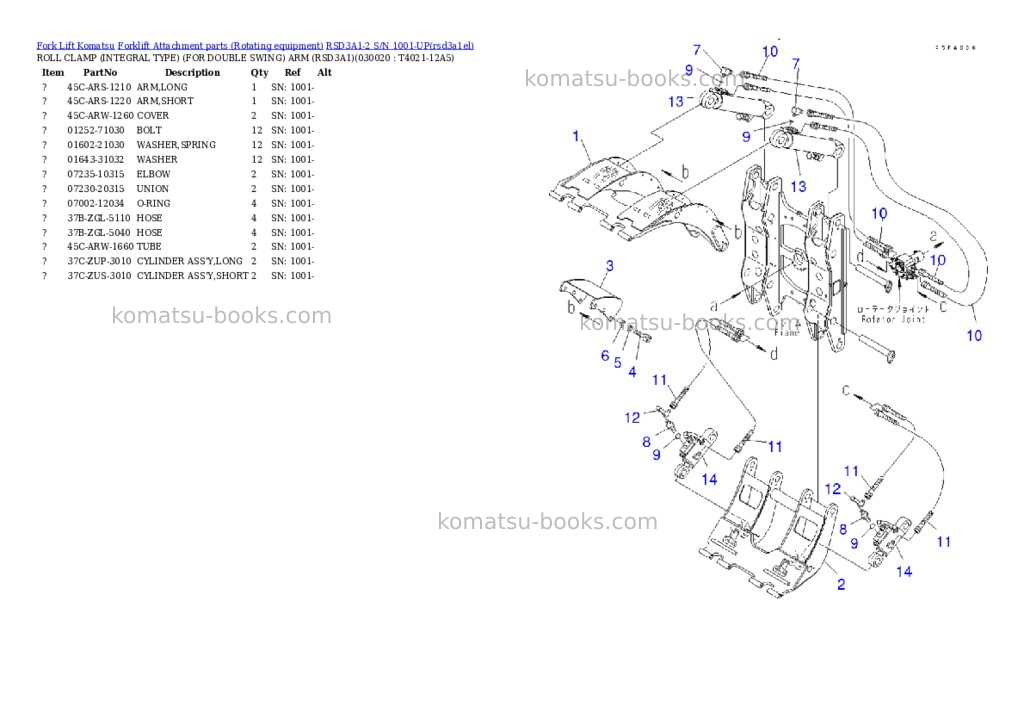
Task: Click the CYLINDER ASS'Y,LONG description
Action: click(189, 261)
